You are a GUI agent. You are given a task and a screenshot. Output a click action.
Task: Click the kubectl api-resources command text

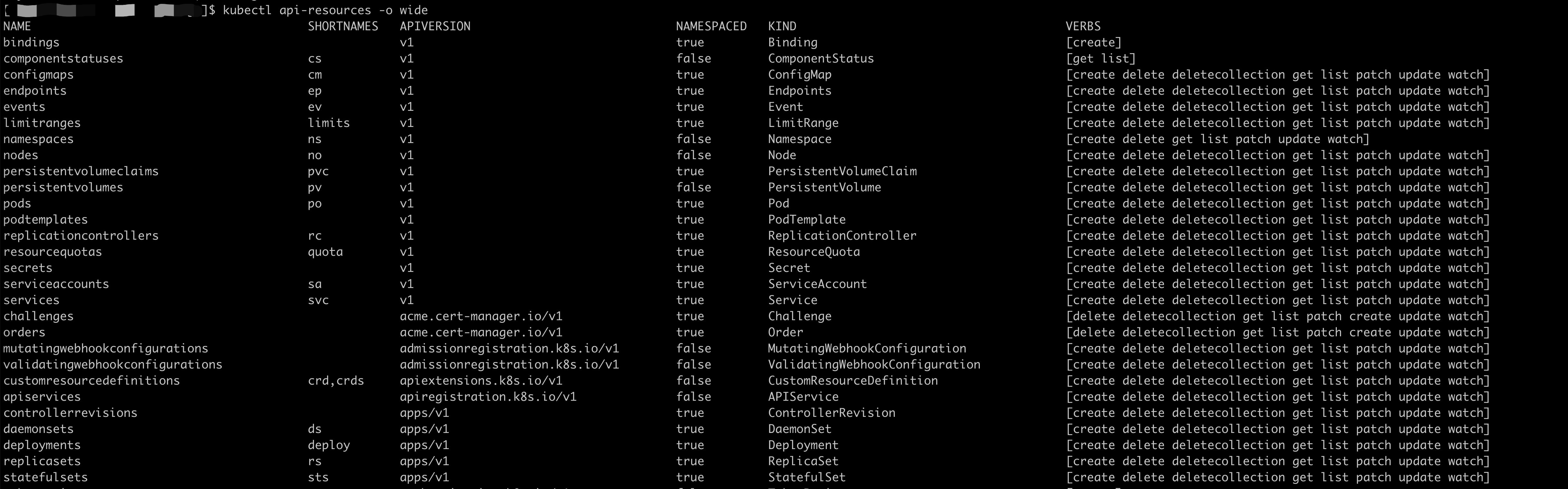tap(325, 10)
